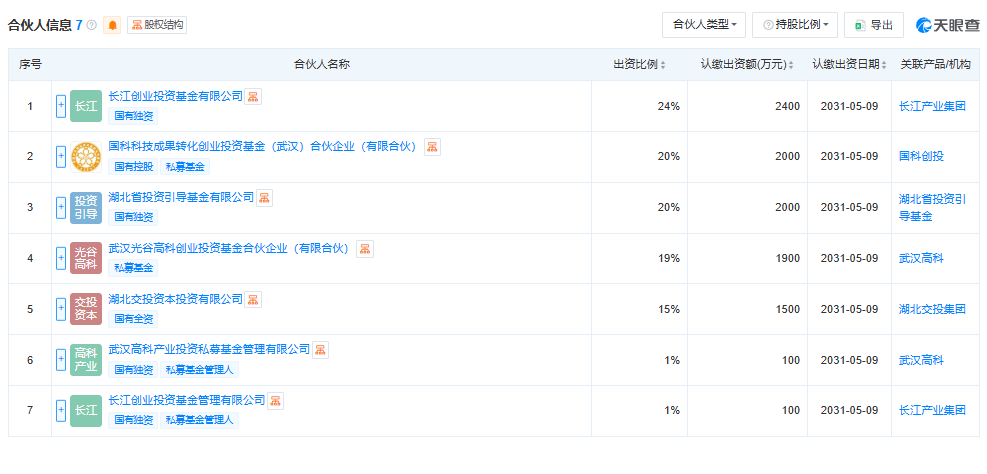This screenshot has width=987, height=474.
Task: Click the orange bell alert icon
Action: click(x=112, y=25)
